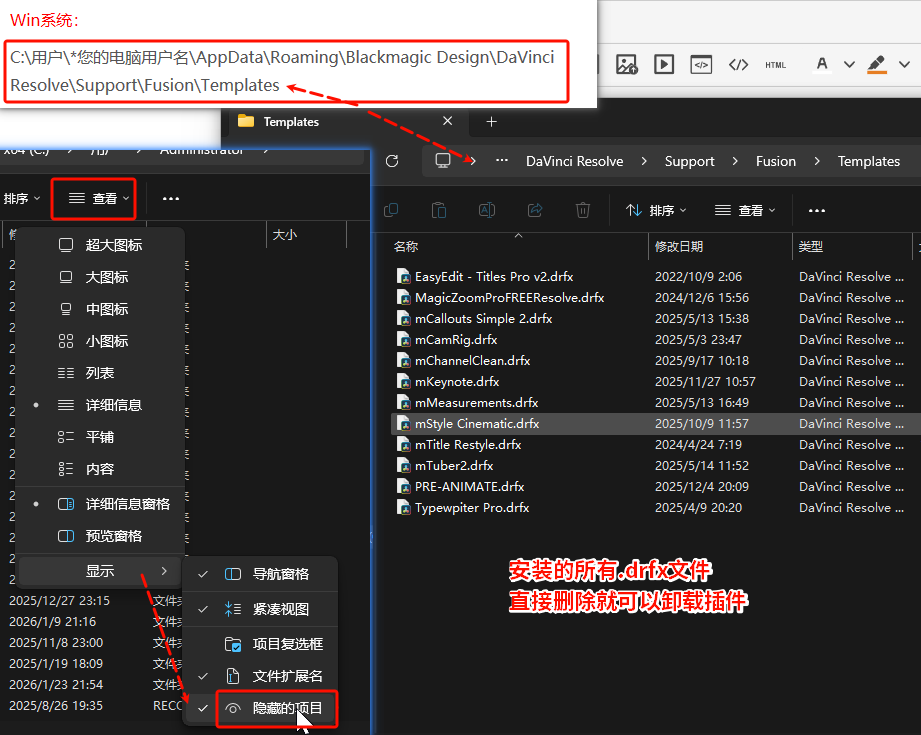This screenshot has width=921, height=735.
Task: Toggle 导航窗格 in the 显示 submenu
Action: pos(260,574)
